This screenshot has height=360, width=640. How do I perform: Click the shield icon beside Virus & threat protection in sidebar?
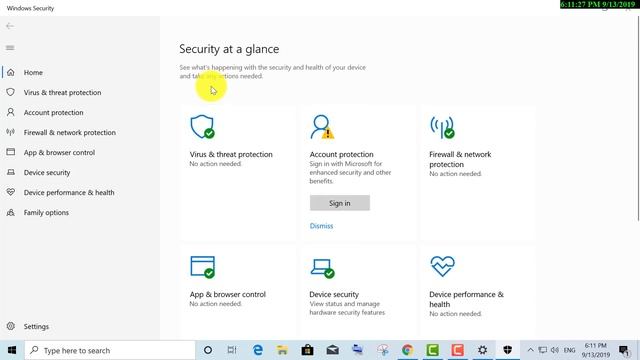[x=11, y=92]
